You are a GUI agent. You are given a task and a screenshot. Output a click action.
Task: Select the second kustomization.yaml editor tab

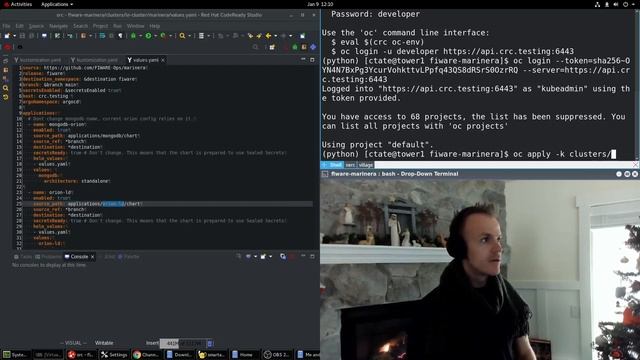[94, 60]
